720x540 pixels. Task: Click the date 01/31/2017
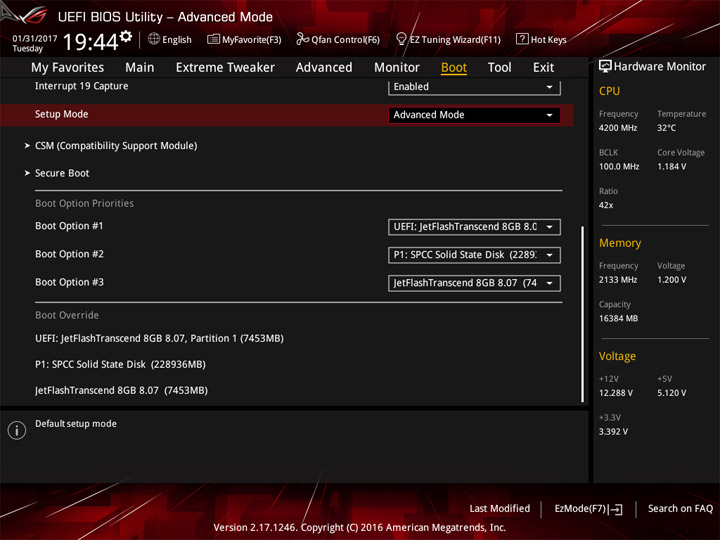click(x=35, y=39)
